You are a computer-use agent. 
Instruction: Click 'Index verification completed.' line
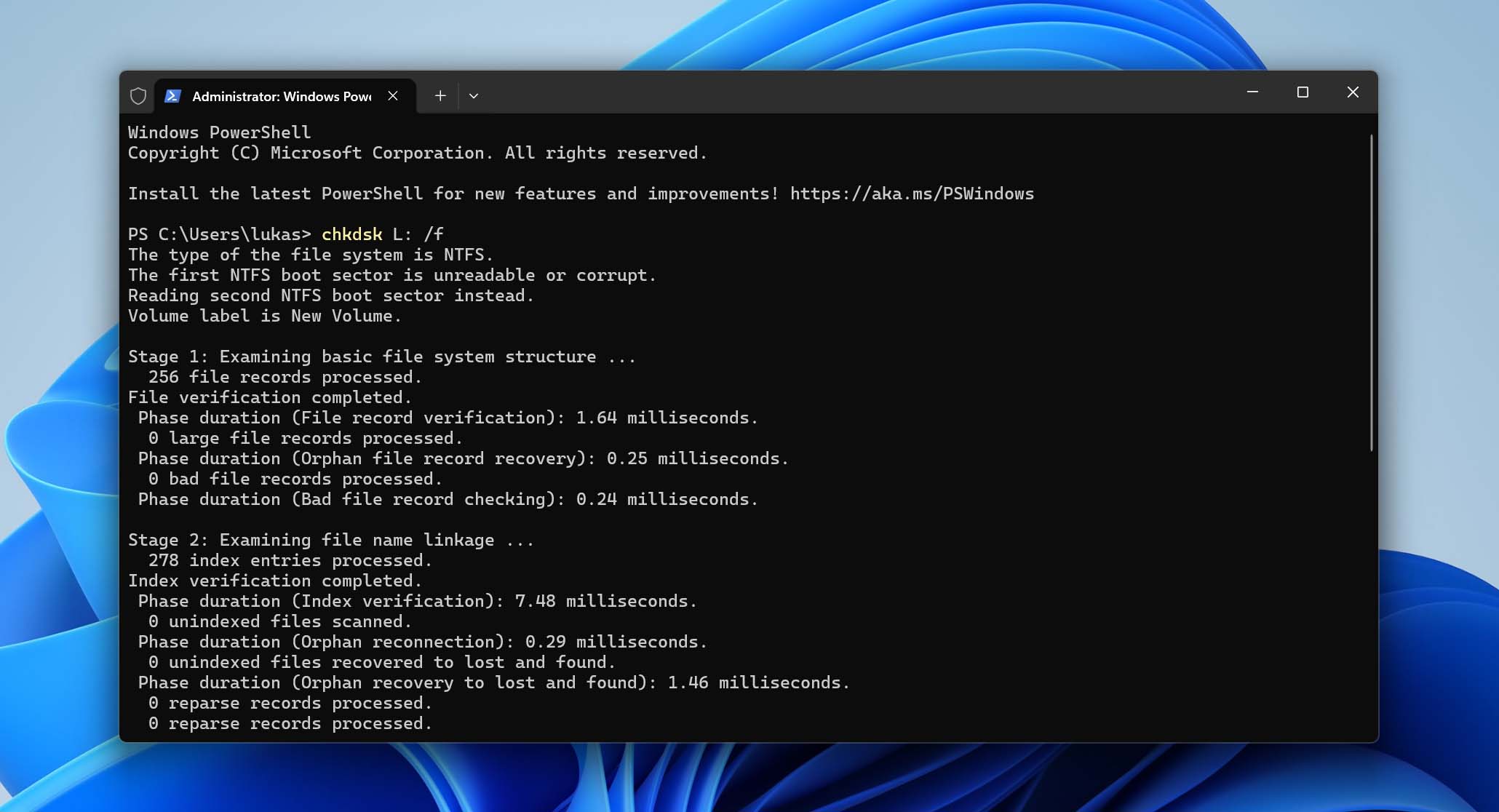275,581
